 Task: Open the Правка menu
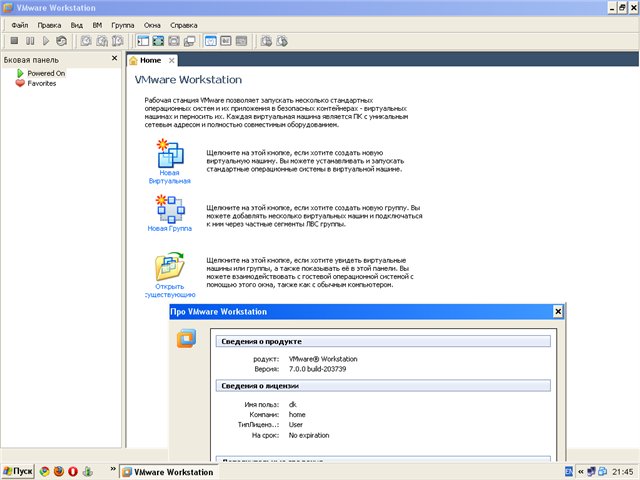[49, 25]
